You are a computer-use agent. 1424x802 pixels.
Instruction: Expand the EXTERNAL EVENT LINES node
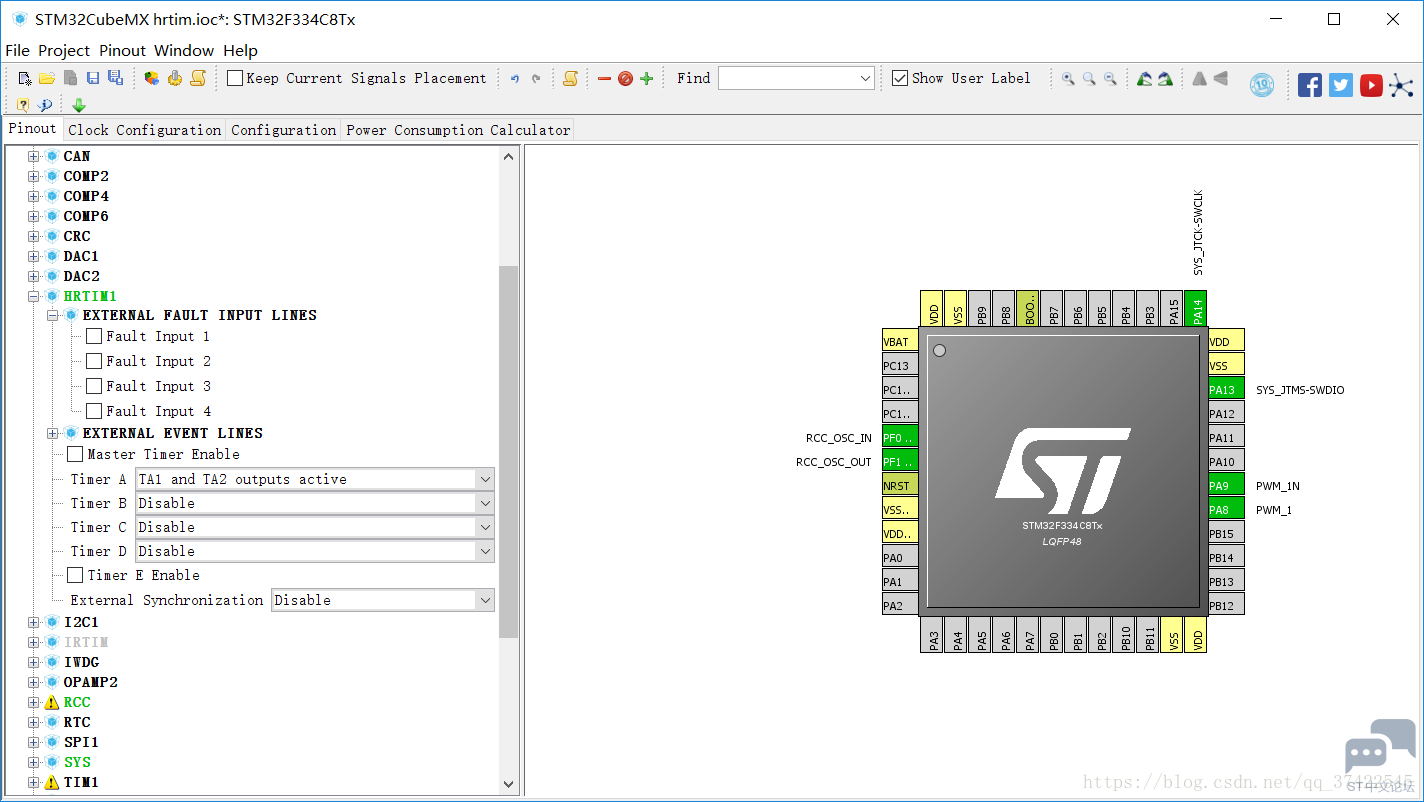pos(52,433)
